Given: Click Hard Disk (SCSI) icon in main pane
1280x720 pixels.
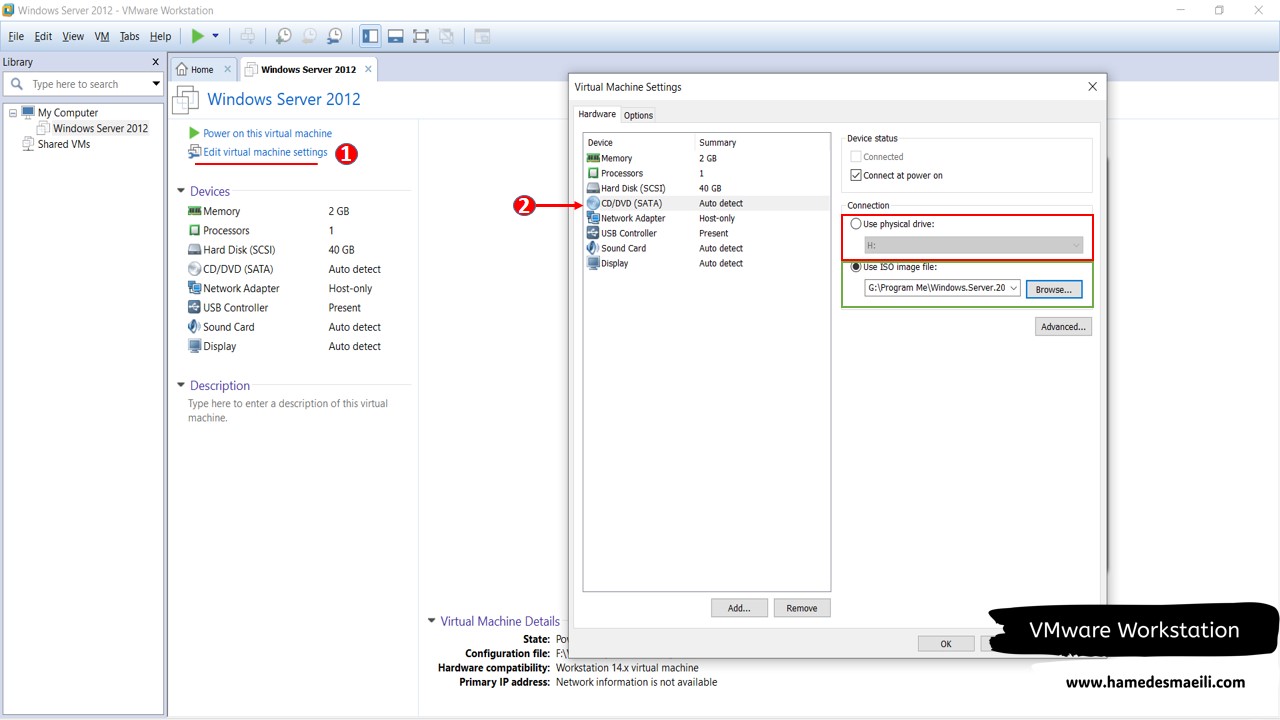Looking at the screenshot, I should coord(195,250).
